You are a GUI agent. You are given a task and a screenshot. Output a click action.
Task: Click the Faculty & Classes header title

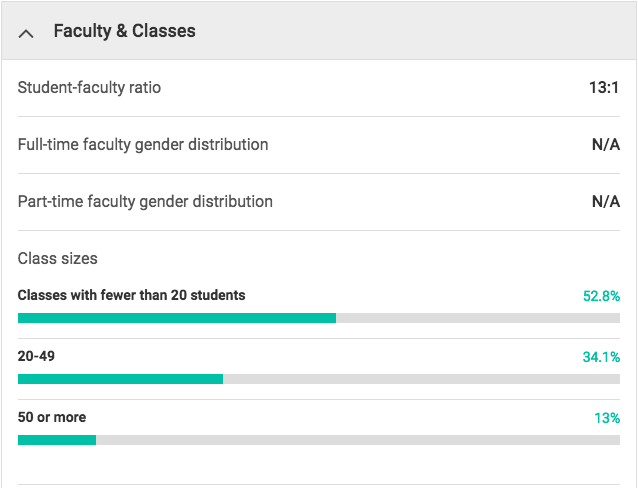click(124, 31)
